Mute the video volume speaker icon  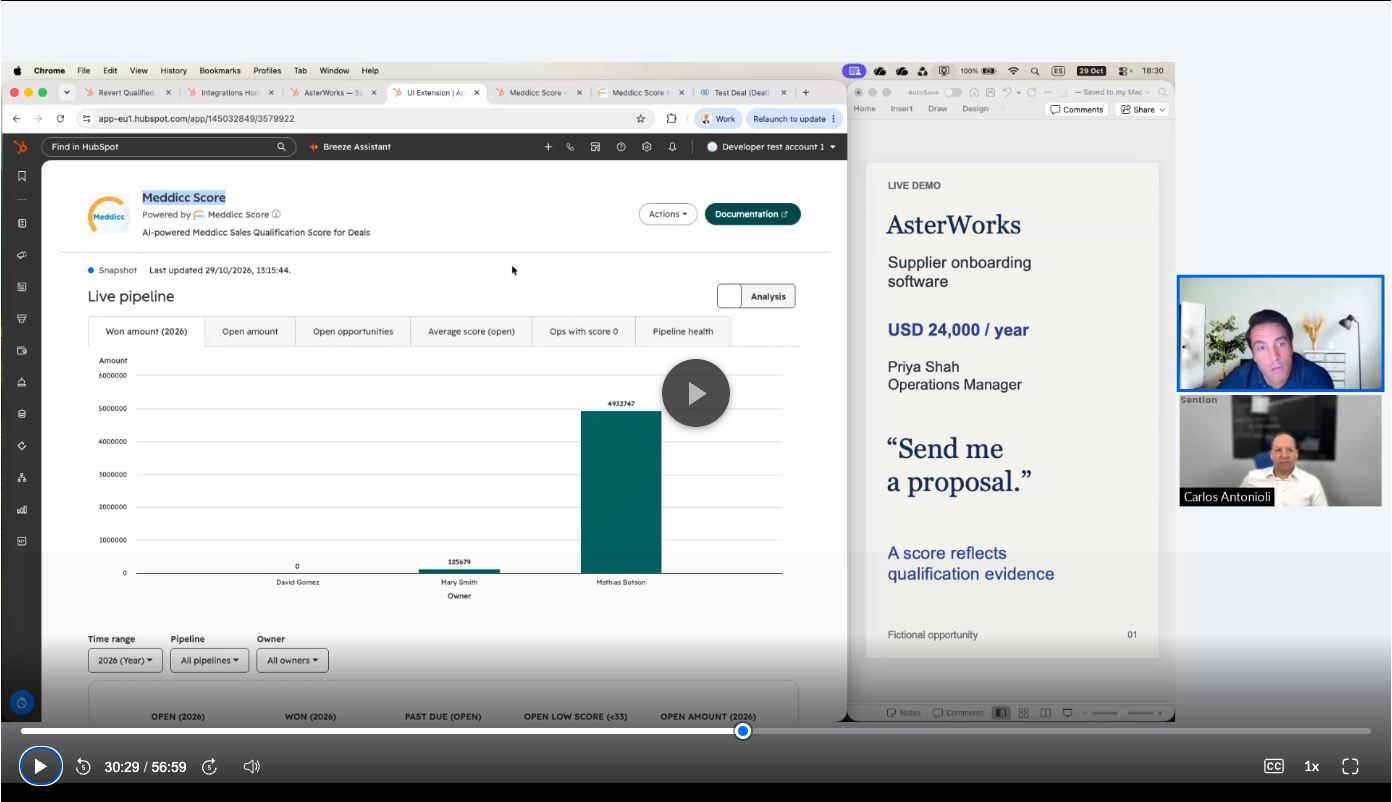point(251,767)
